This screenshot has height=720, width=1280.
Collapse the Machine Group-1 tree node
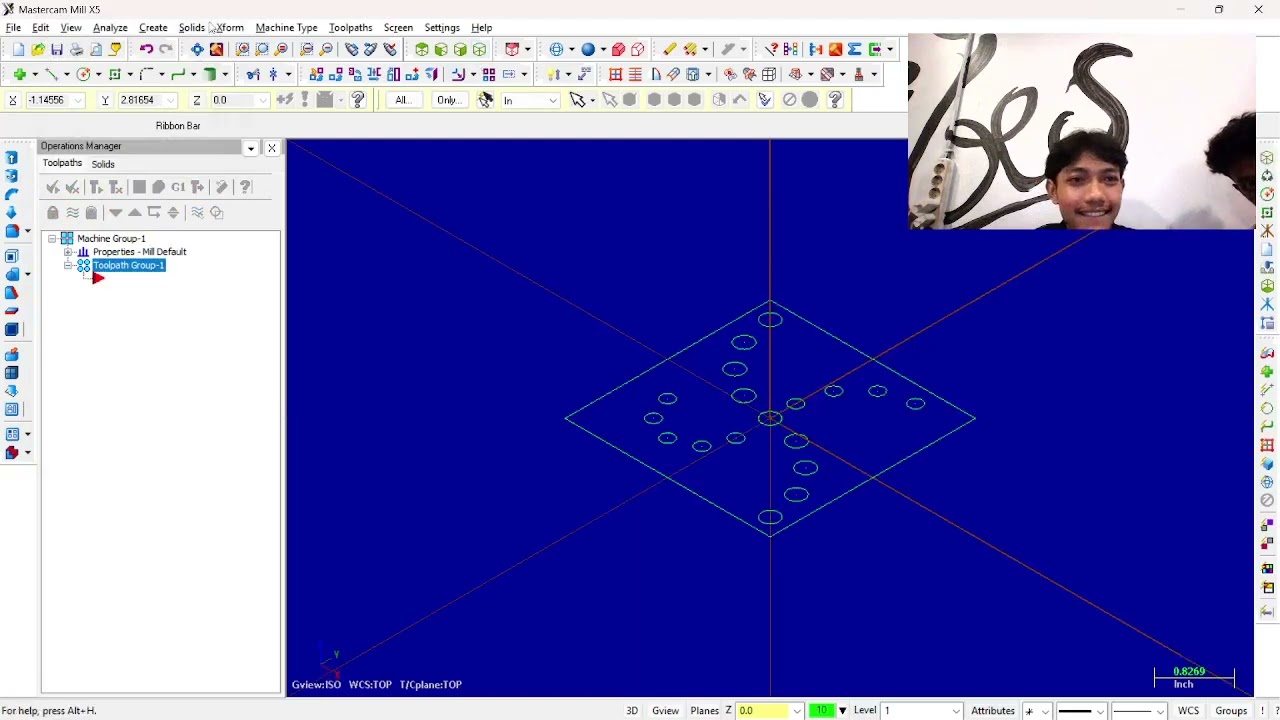coord(52,238)
